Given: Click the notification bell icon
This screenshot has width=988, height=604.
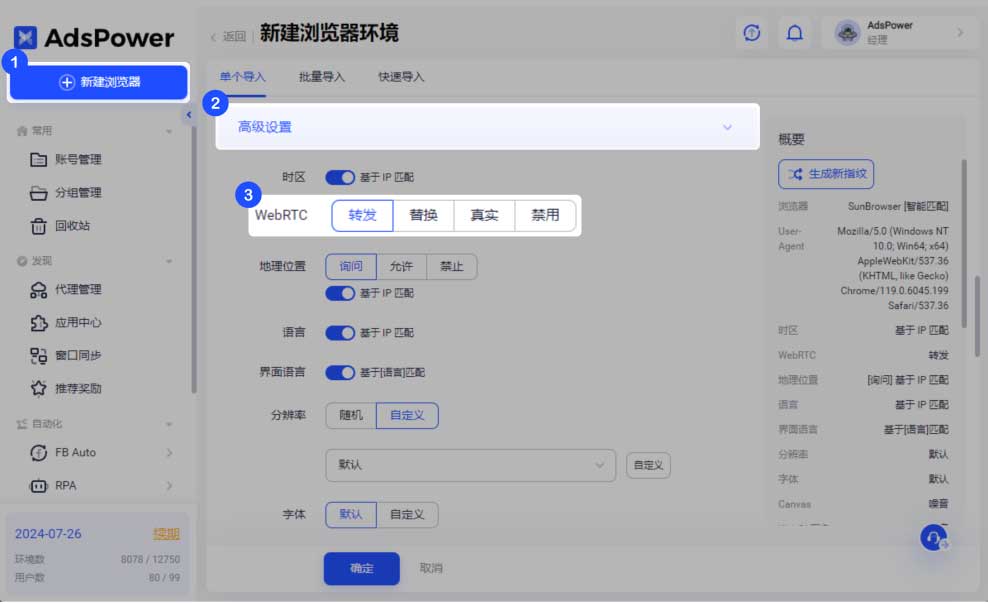Looking at the screenshot, I should (x=794, y=33).
